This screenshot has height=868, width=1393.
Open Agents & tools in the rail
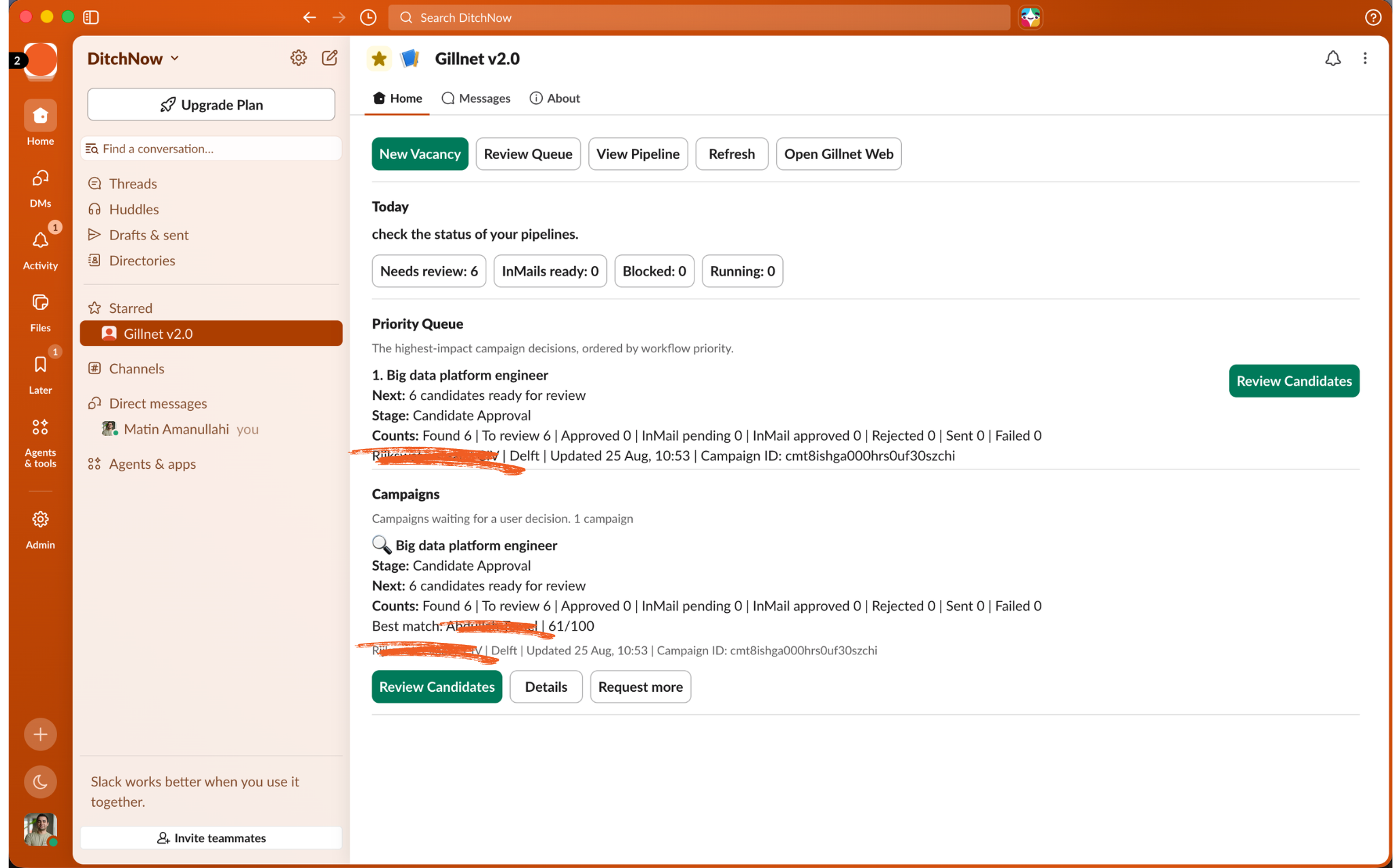click(40, 442)
